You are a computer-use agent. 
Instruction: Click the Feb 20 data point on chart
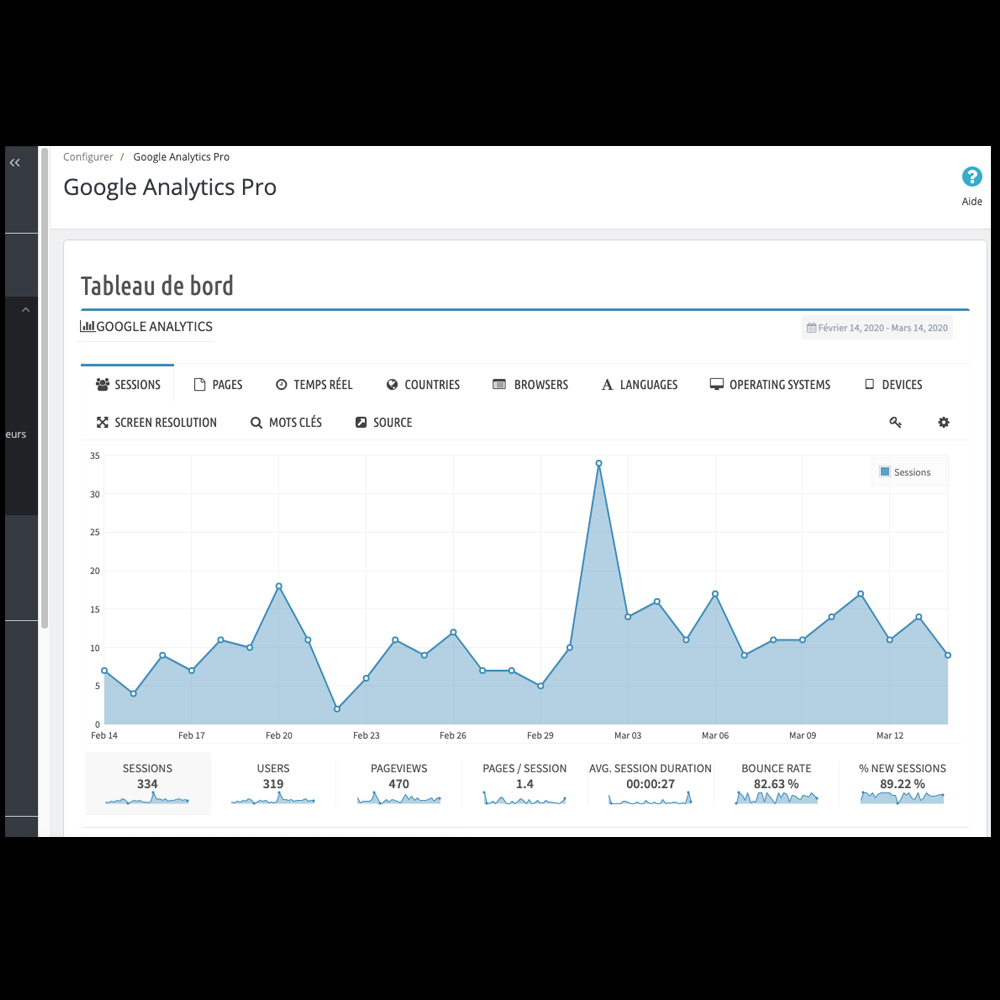279,586
